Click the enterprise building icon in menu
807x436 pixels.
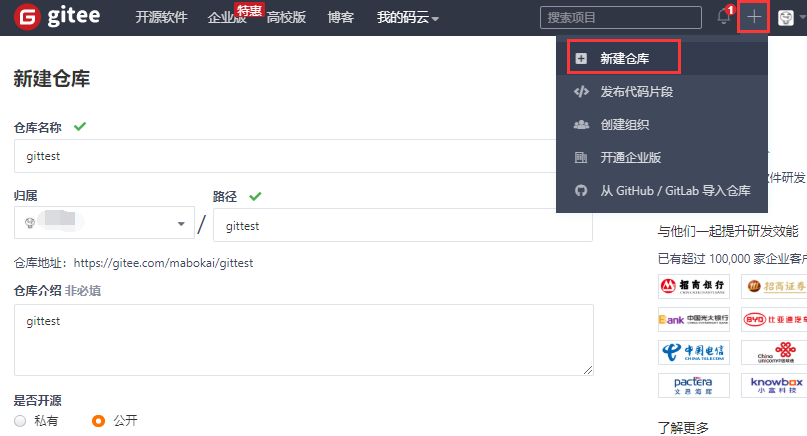click(x=581, y=158)
